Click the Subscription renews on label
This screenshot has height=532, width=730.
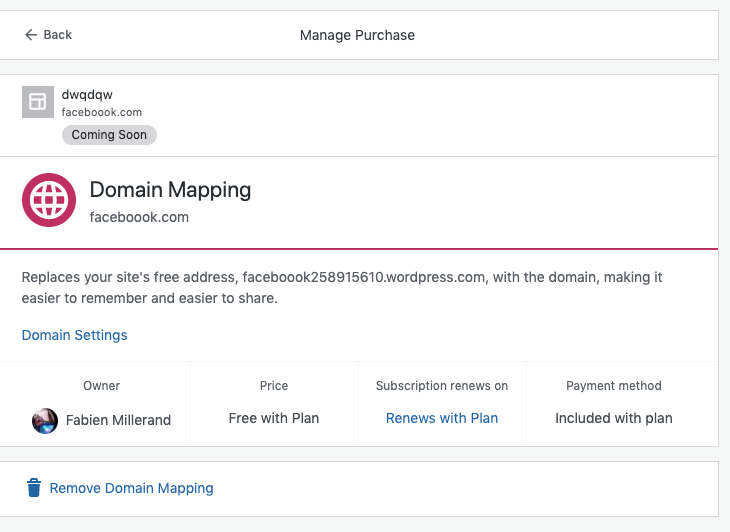[442, 385]
